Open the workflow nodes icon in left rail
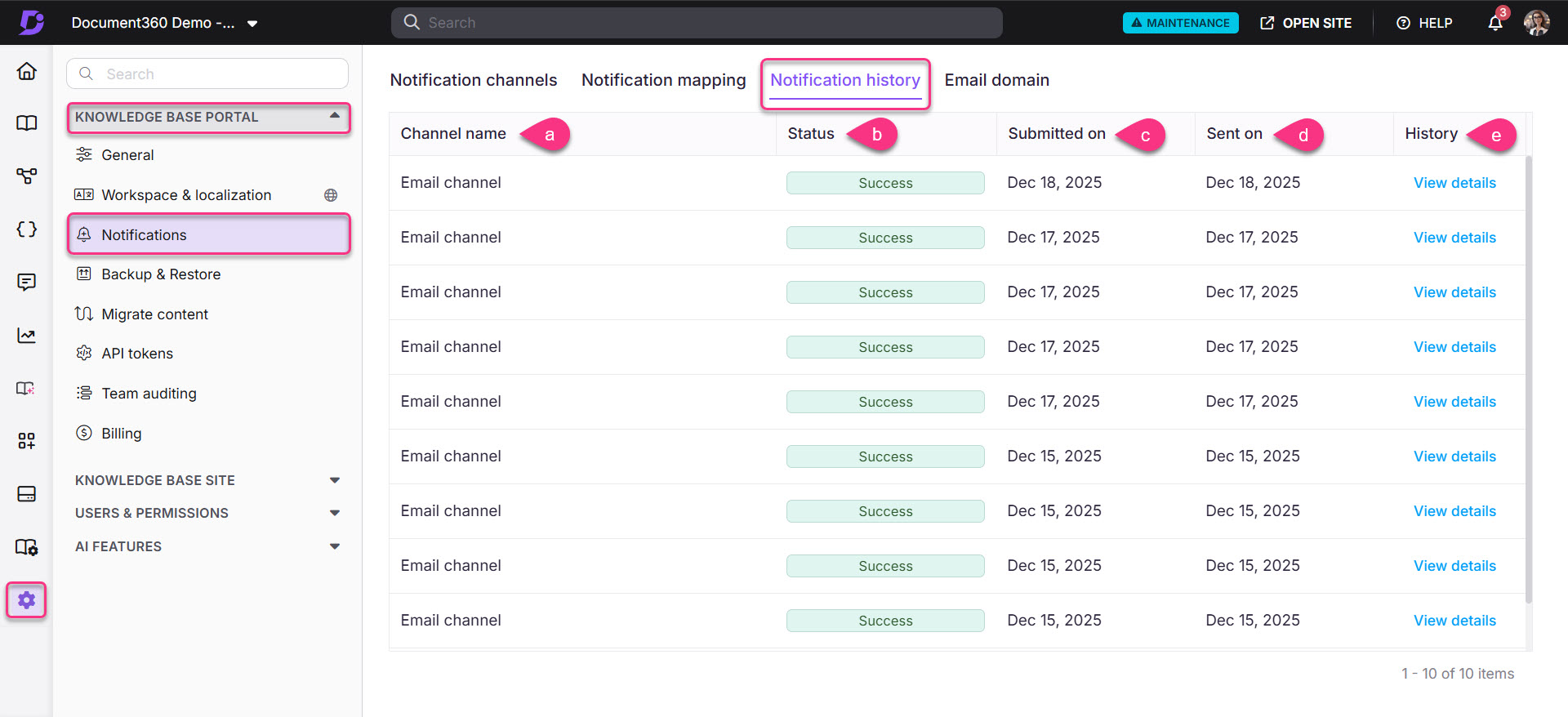 [27, 176]
